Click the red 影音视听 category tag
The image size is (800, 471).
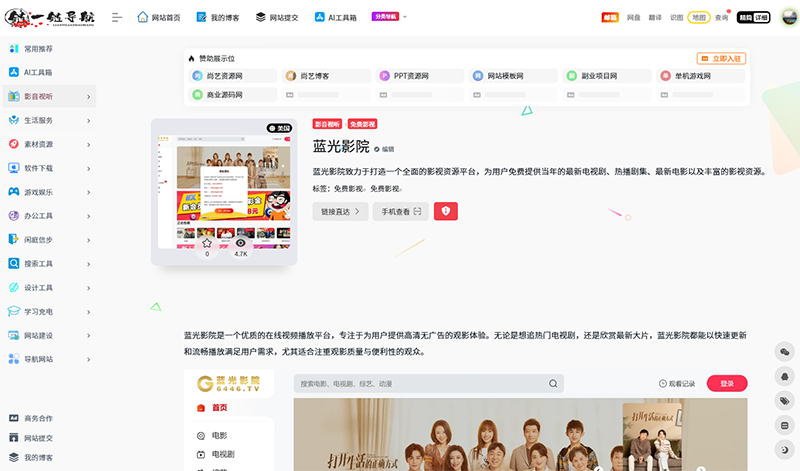[327, 124]
